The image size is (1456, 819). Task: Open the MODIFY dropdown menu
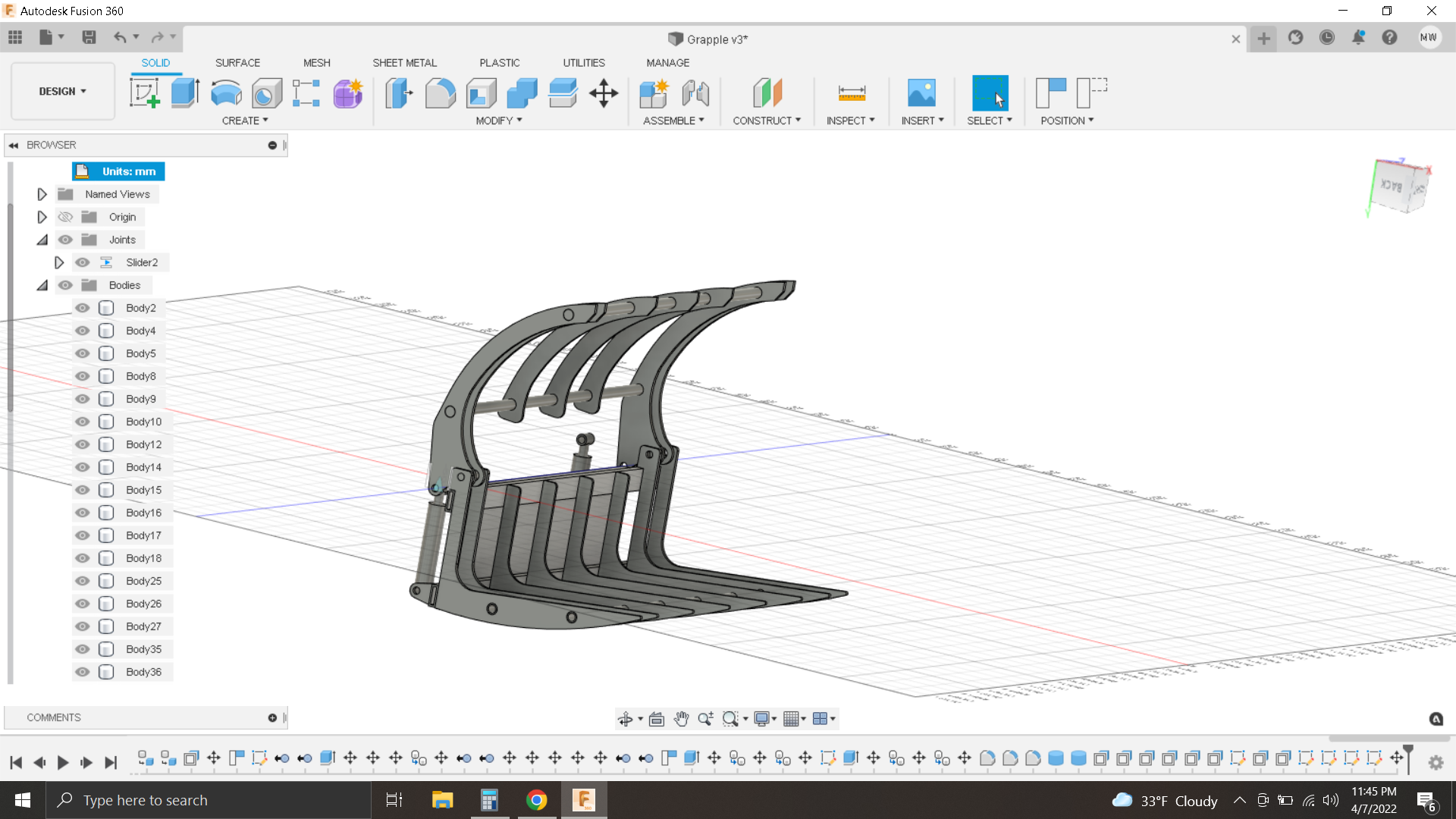coord(498,121)
